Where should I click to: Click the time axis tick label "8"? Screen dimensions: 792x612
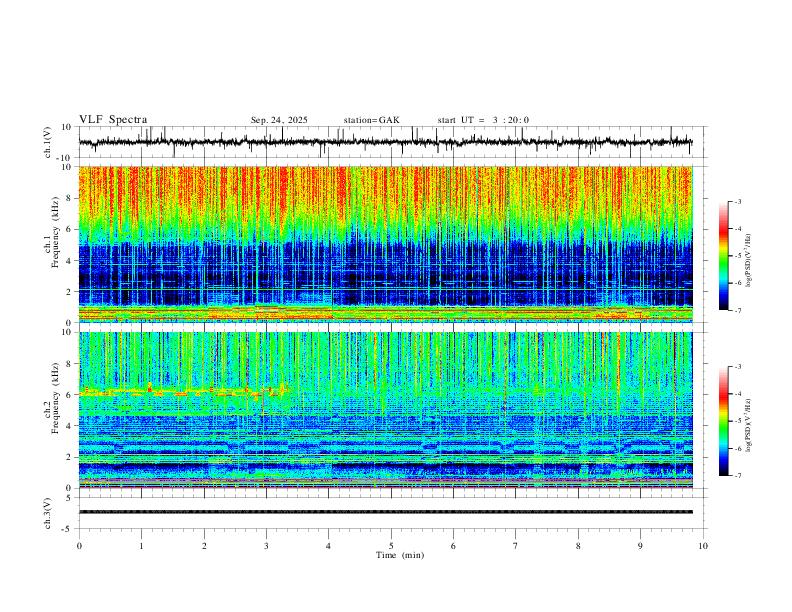(x=578, y=546)
